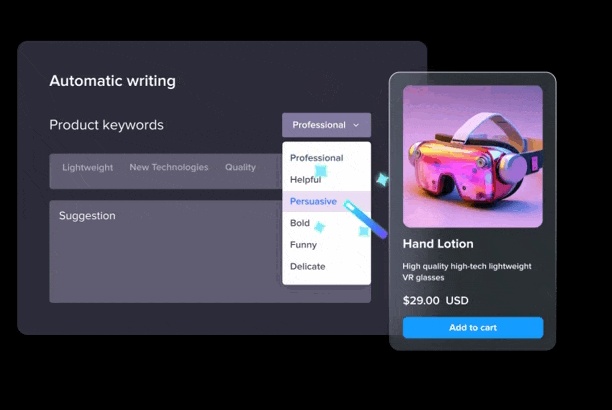Open the Professional tone dropdown
Screen dimensions: 612x410
point(326,125)
